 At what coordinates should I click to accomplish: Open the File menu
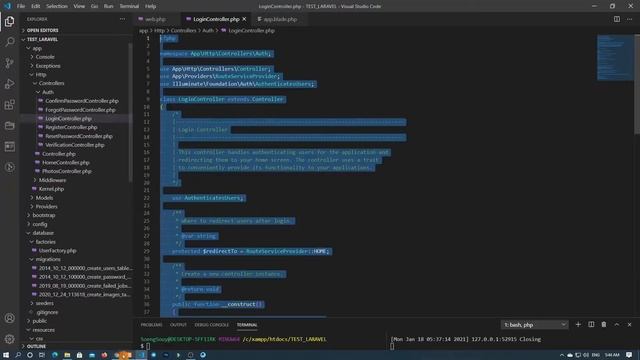click(x=21, y=6)
